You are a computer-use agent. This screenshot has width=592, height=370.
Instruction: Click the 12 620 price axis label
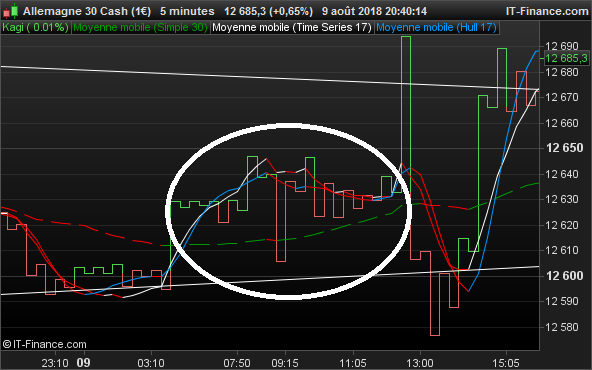[x=562, y=225]
